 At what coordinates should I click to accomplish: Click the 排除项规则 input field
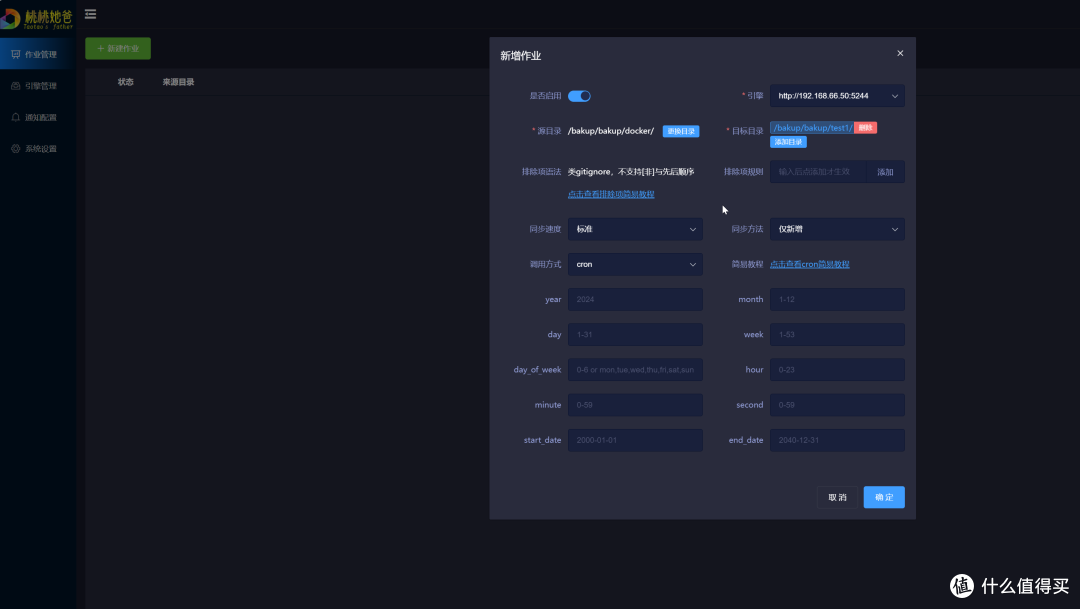tap(818, 172)
